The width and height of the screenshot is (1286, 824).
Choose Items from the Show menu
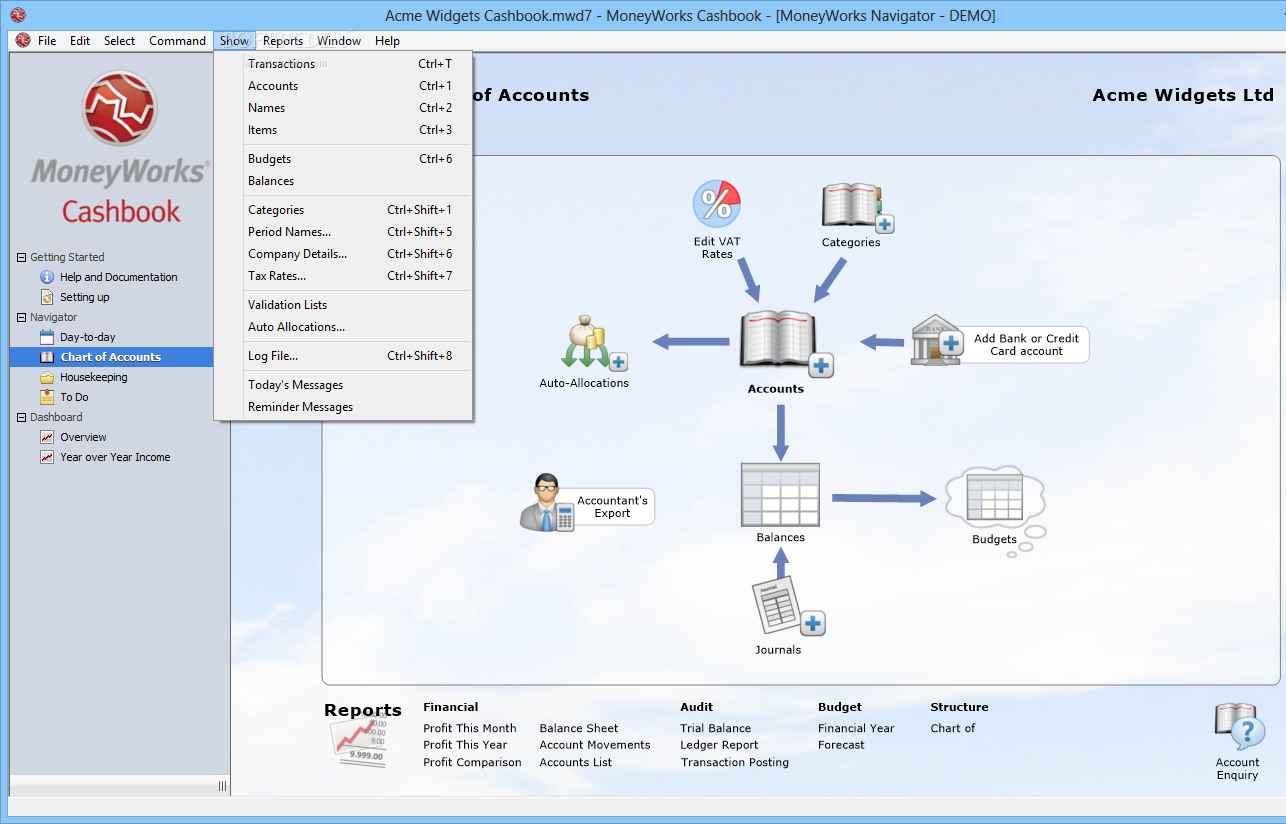coord(343,130)
